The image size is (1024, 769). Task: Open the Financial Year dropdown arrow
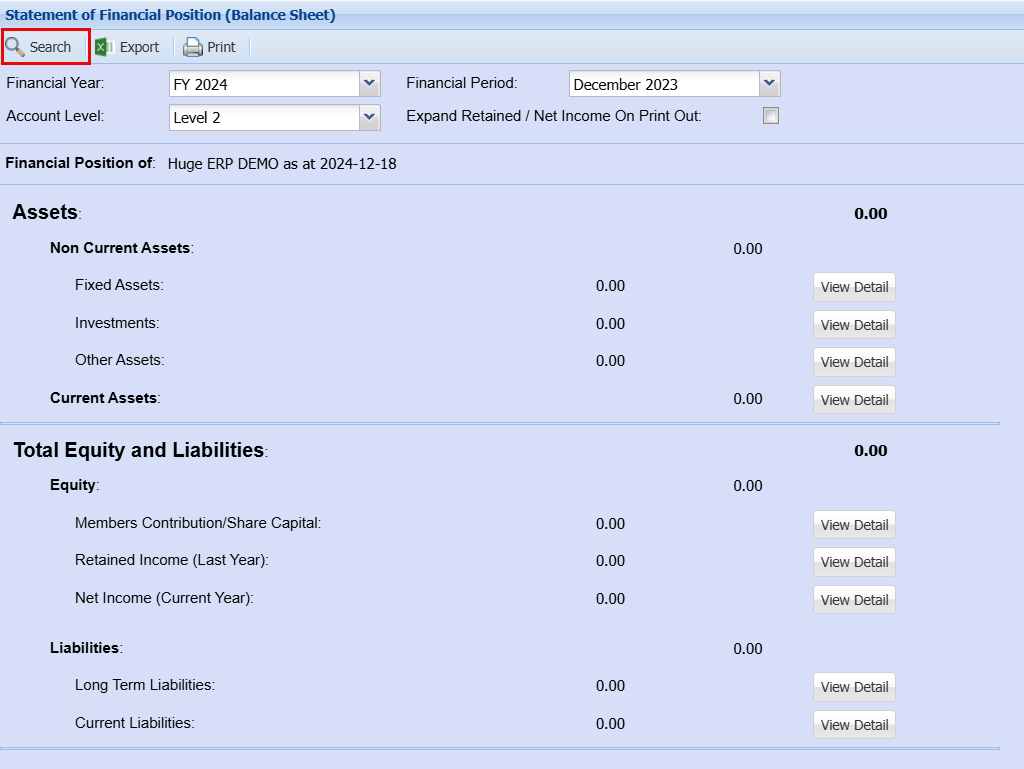369,84
